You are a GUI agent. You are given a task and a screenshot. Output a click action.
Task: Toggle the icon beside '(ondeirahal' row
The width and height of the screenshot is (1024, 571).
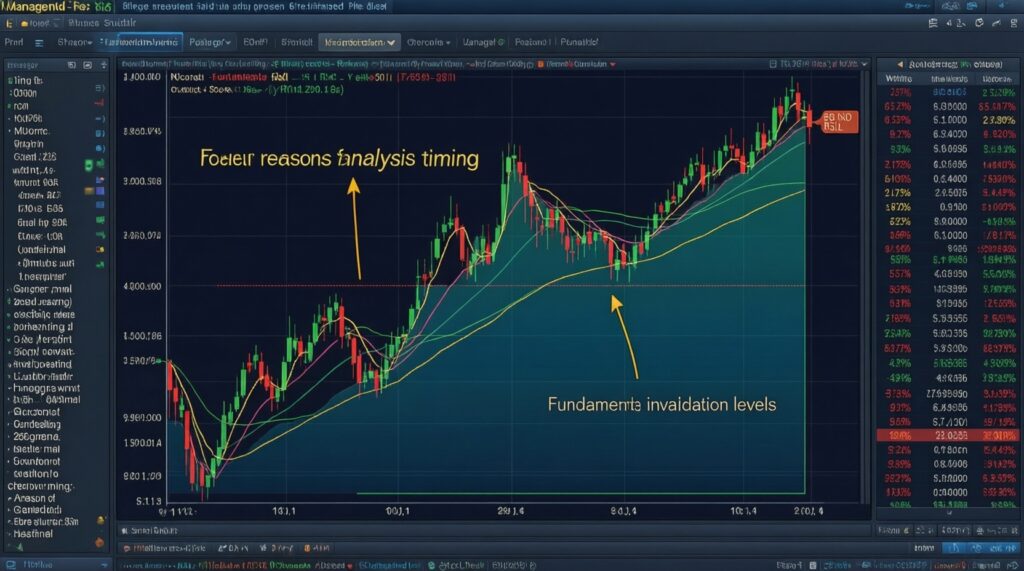tap(100, 250)
